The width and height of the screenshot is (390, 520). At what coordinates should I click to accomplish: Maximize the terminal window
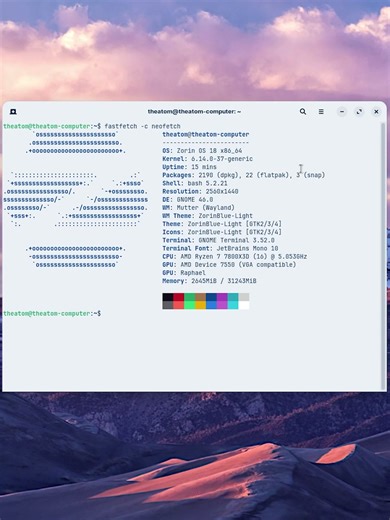(x=359, y=112)
